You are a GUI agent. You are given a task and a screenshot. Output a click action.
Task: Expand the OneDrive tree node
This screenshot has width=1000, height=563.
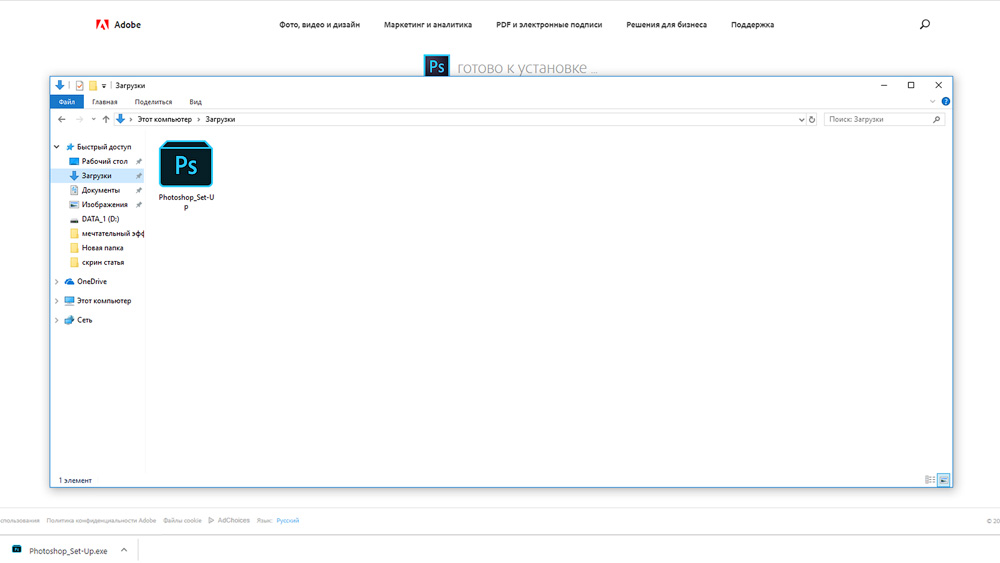point(57,281)
